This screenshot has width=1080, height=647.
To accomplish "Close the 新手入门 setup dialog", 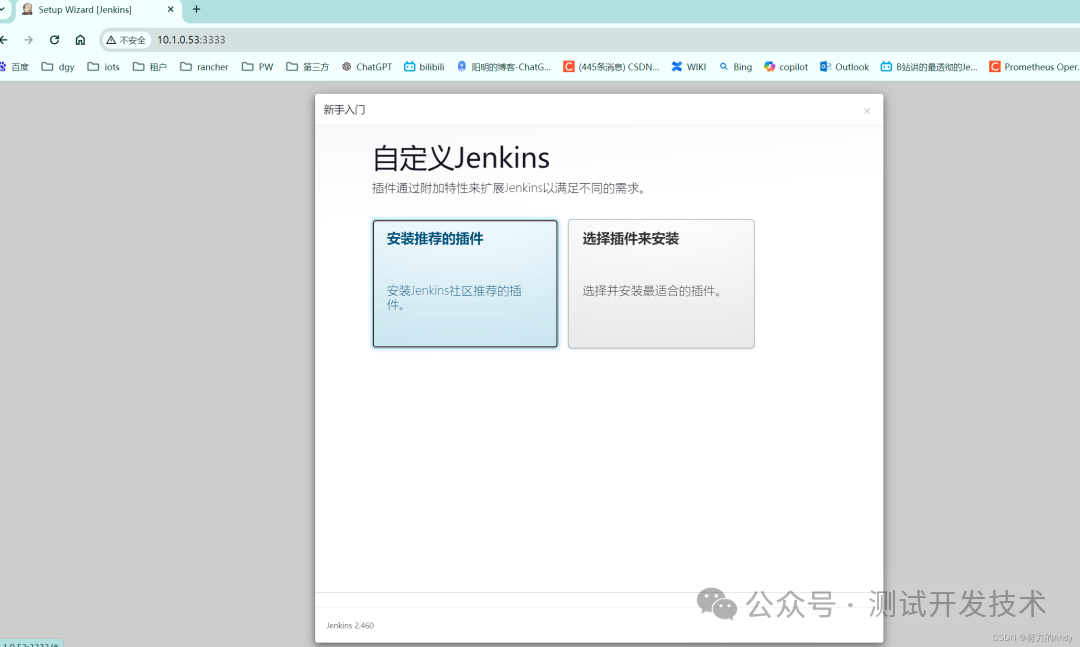I will tap(867, 111).
